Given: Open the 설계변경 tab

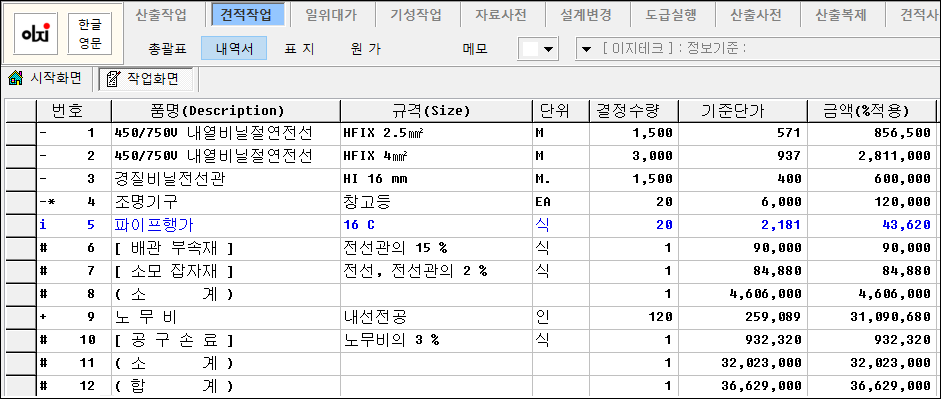Looking at the screenshot, I should pos(586,15).
